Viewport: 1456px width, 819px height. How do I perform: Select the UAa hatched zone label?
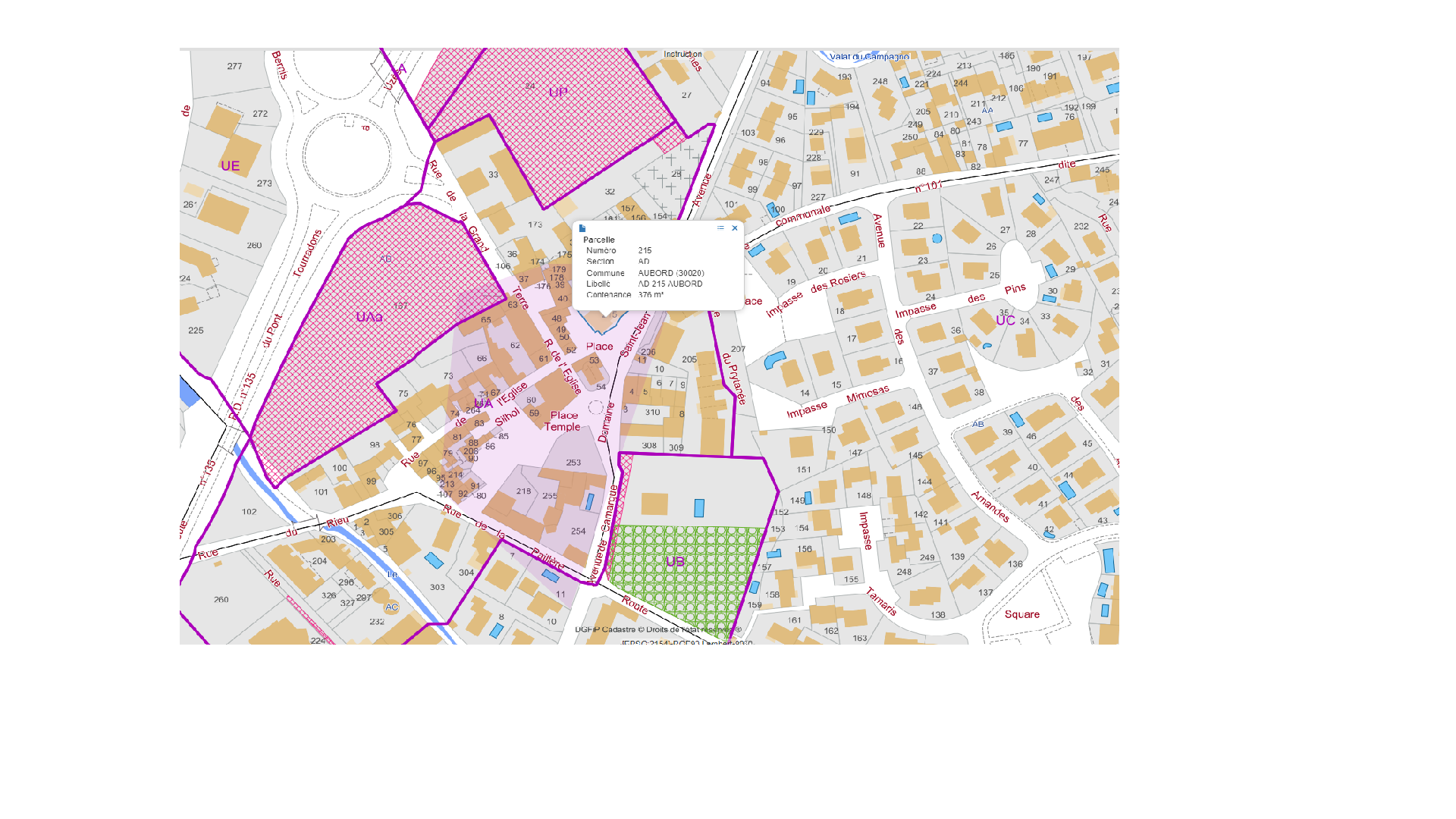(x=369, y=317)
